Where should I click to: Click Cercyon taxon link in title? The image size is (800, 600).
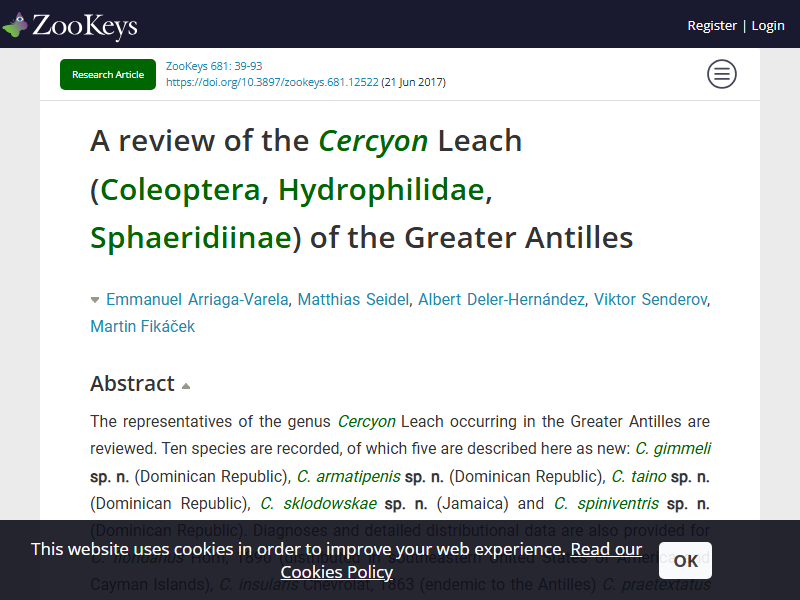(x=373, y=141)
